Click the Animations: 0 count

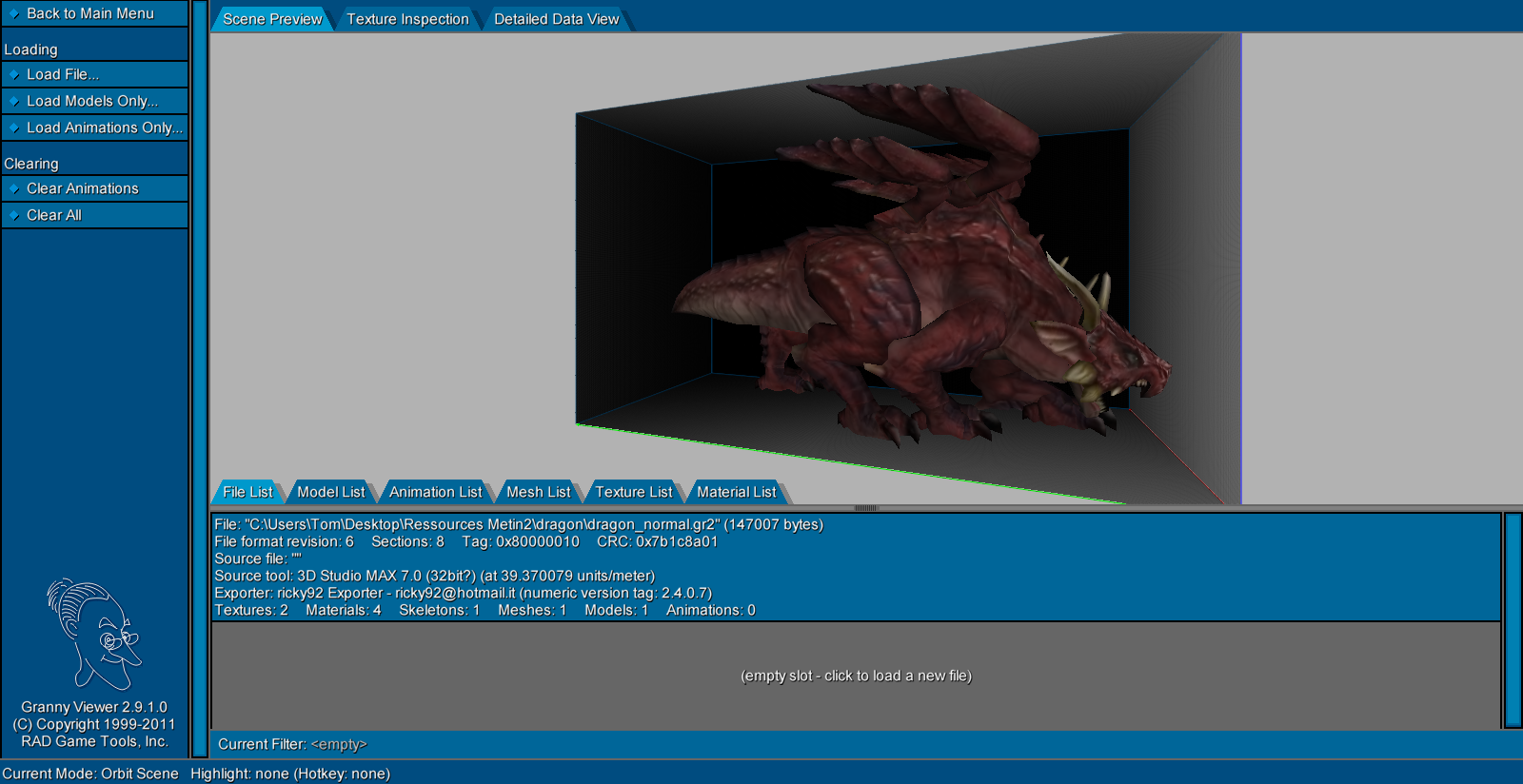[x=711, y=610]
